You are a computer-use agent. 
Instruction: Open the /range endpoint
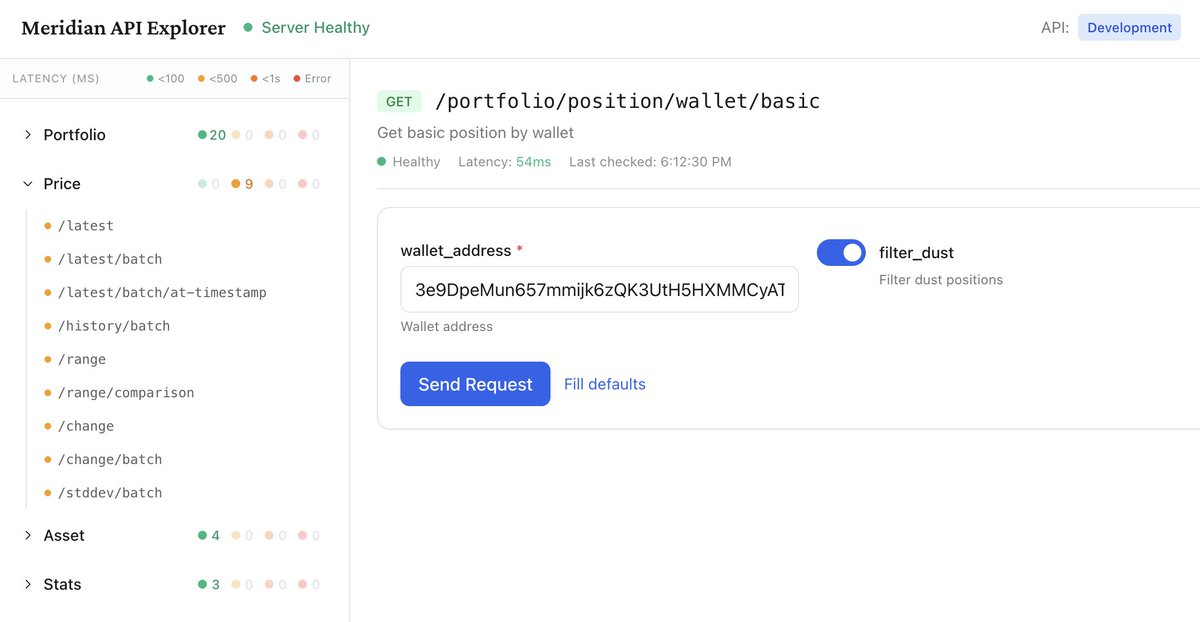coord(82,359)
